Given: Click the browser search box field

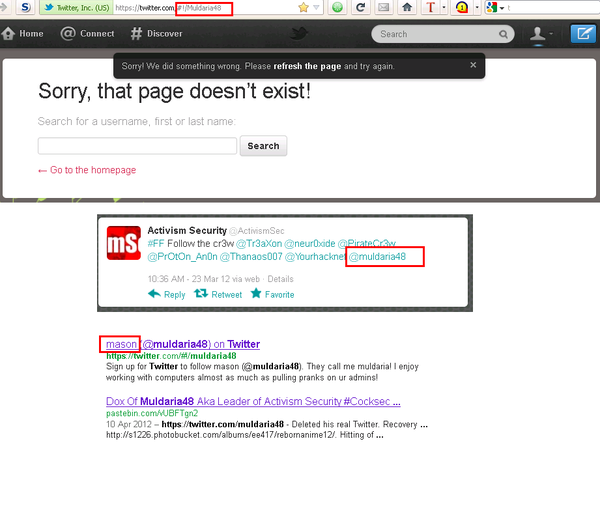Looking at the screenshot, I should [553, 7].
